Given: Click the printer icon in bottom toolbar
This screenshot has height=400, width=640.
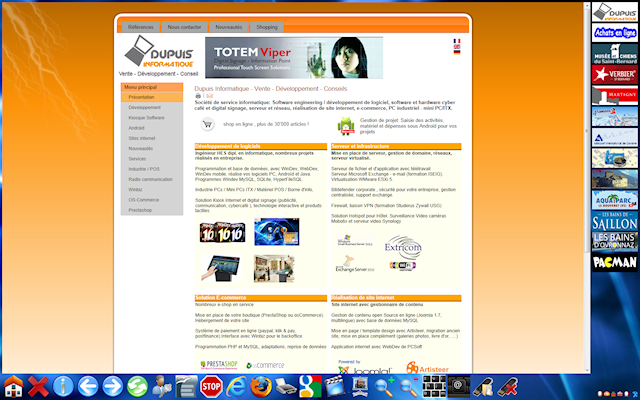Looking at the screenshot, I should tap(285, 386).
